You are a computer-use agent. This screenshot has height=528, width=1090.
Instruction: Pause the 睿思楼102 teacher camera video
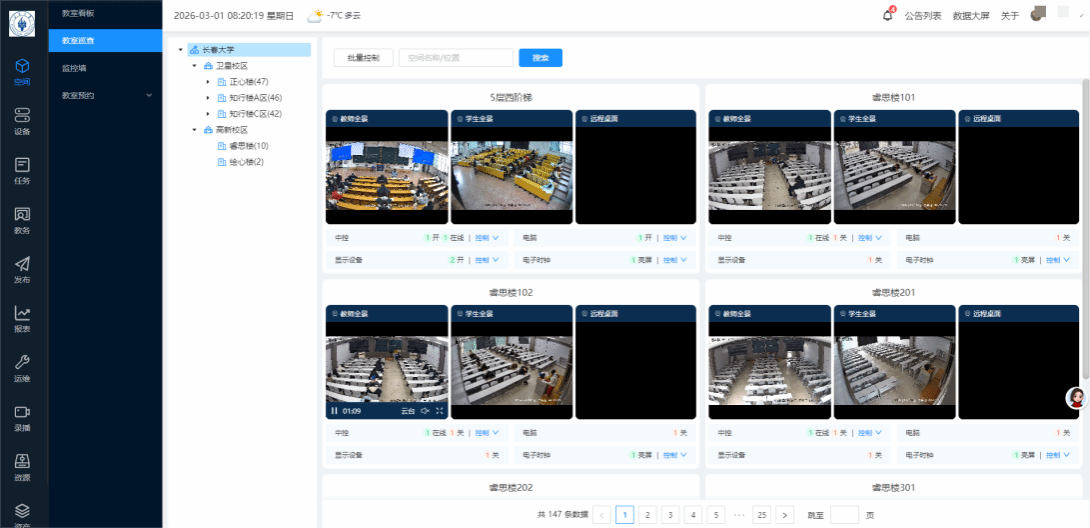(334, 411)
